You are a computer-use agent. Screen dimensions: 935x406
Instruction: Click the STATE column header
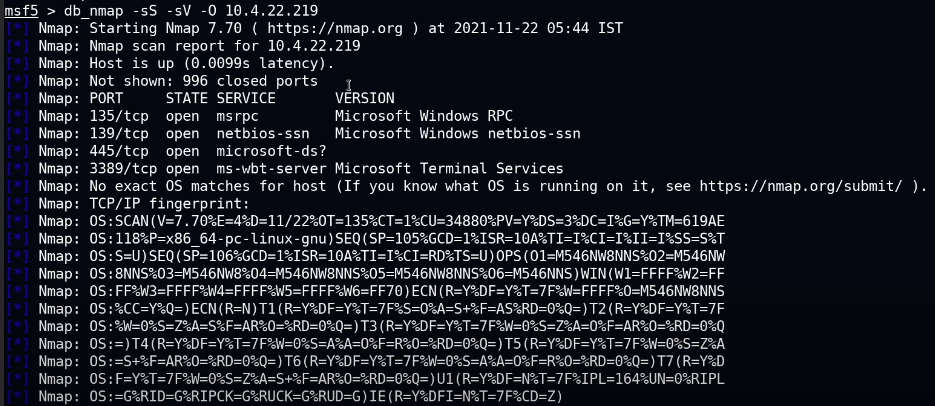[187, 98]
